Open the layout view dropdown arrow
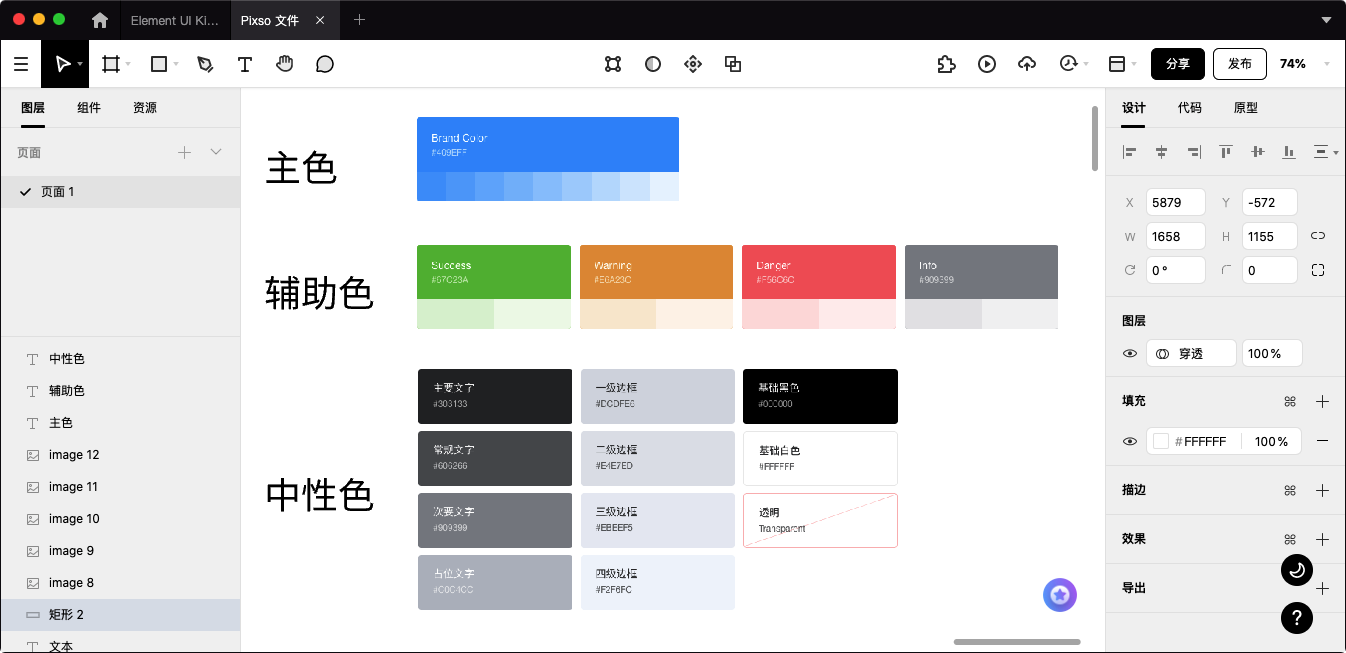This screenshot has height=653, width=1346. 1134,65
